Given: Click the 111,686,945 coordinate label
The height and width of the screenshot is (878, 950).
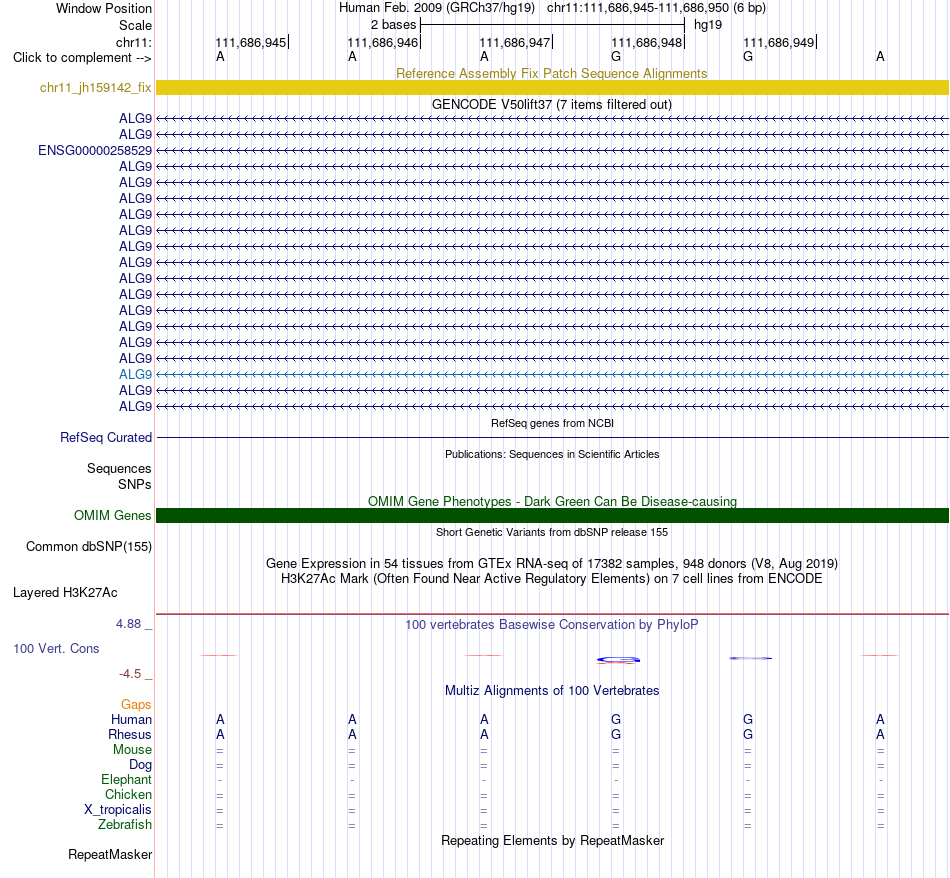Looking at the screenshot, I should [x=250, y=42].
